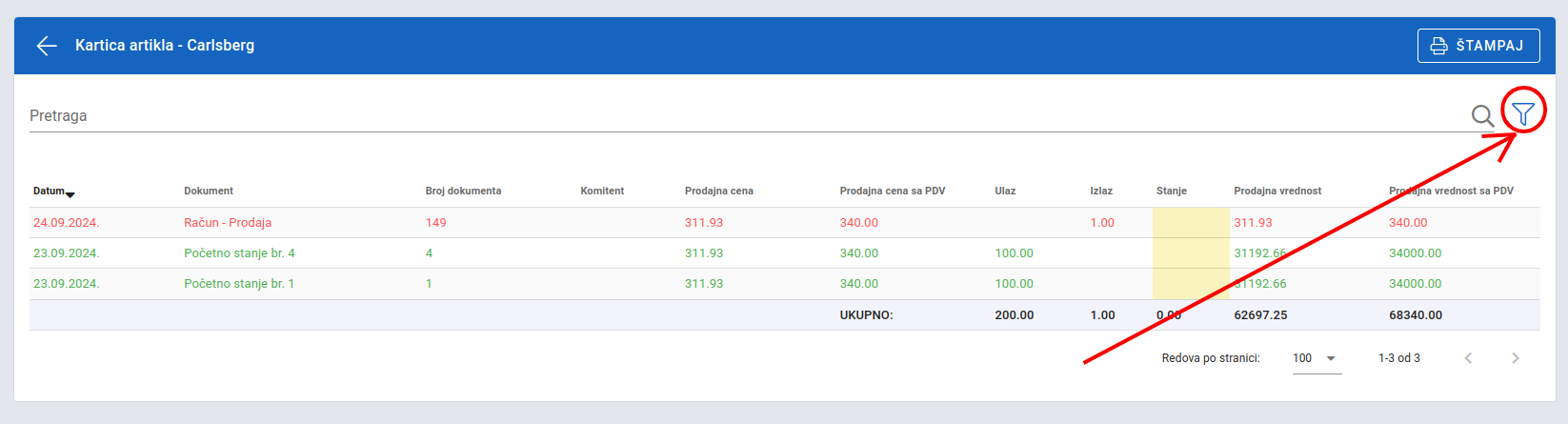The image size is (1568, 424).
Task: Select the Račun - Prodaja document cell
Action: click(x=228, y=222)
